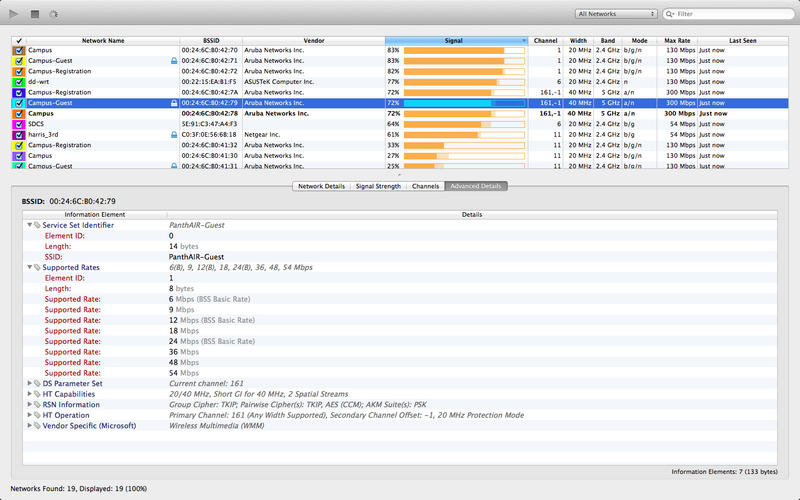Sort by the Last Seen column header

[743, 41]
